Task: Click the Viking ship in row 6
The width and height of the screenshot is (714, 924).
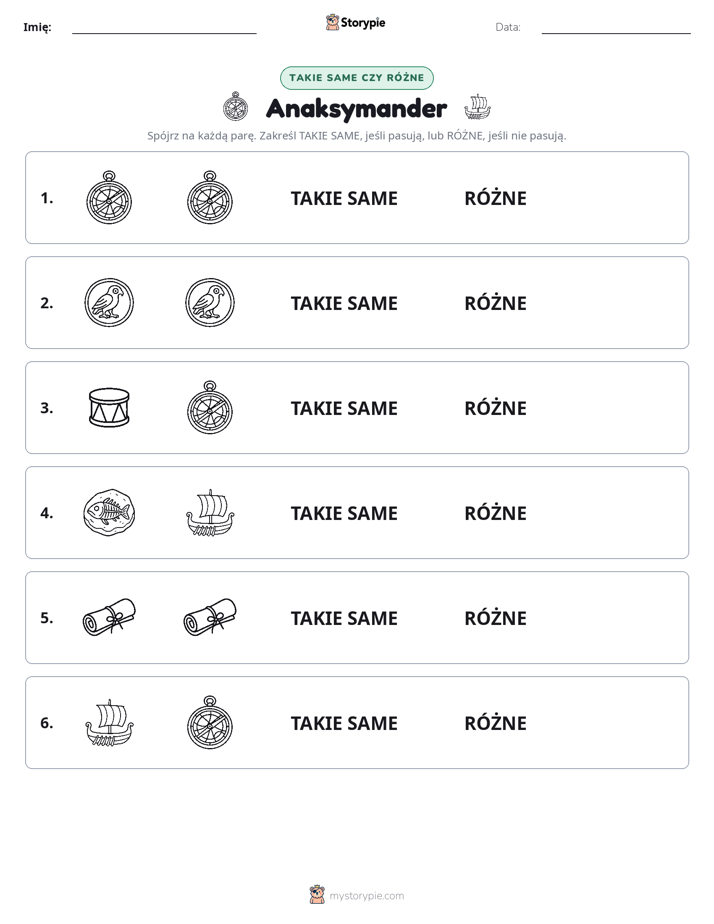Action: (109, 722)
